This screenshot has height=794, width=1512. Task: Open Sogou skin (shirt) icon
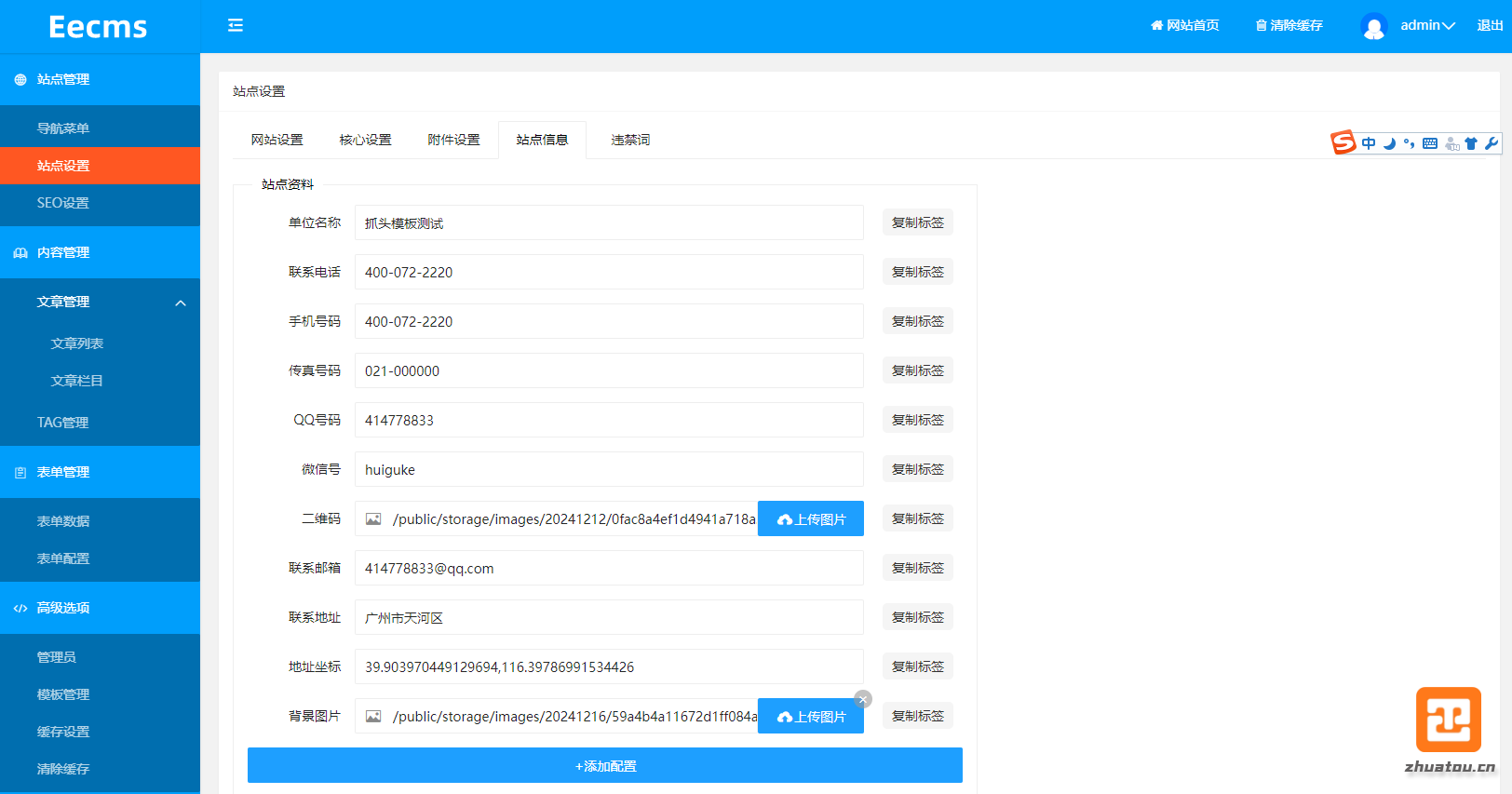pyautogui.click(x=1471, y=143)
